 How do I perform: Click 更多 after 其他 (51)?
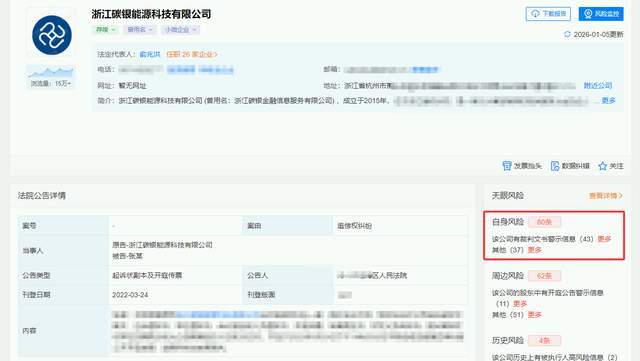pos(534,315)
